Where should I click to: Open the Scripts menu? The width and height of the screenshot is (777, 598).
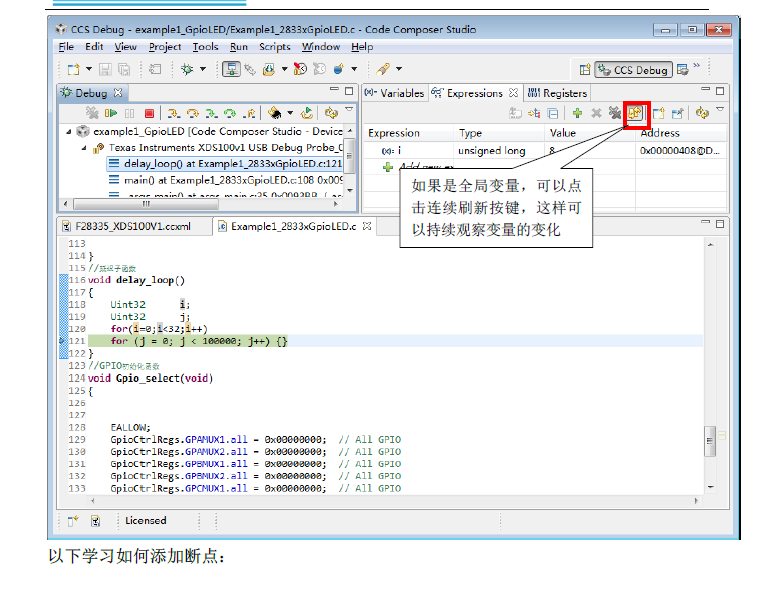[x=275, y=47]
